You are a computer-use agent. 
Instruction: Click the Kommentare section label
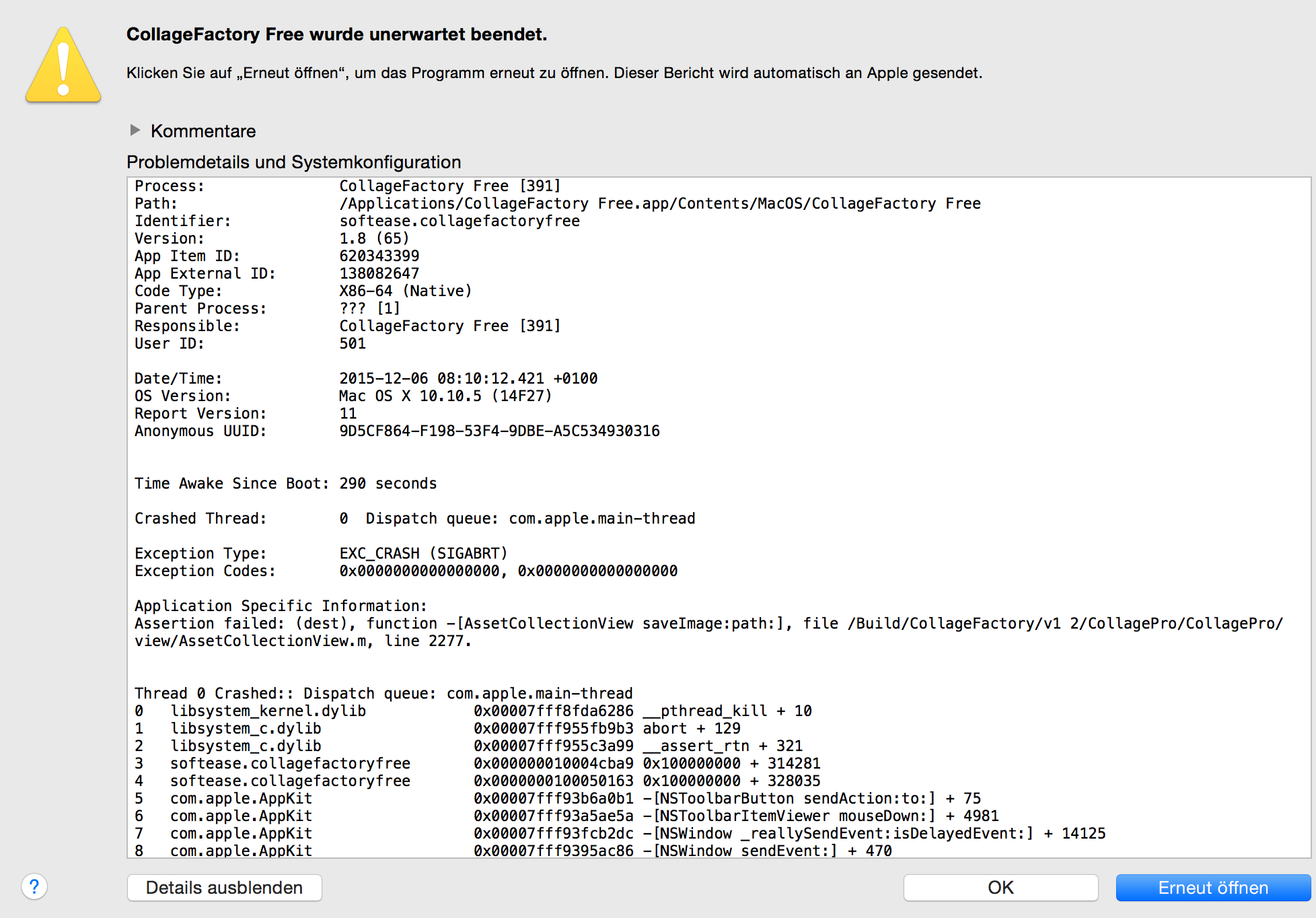203,131
